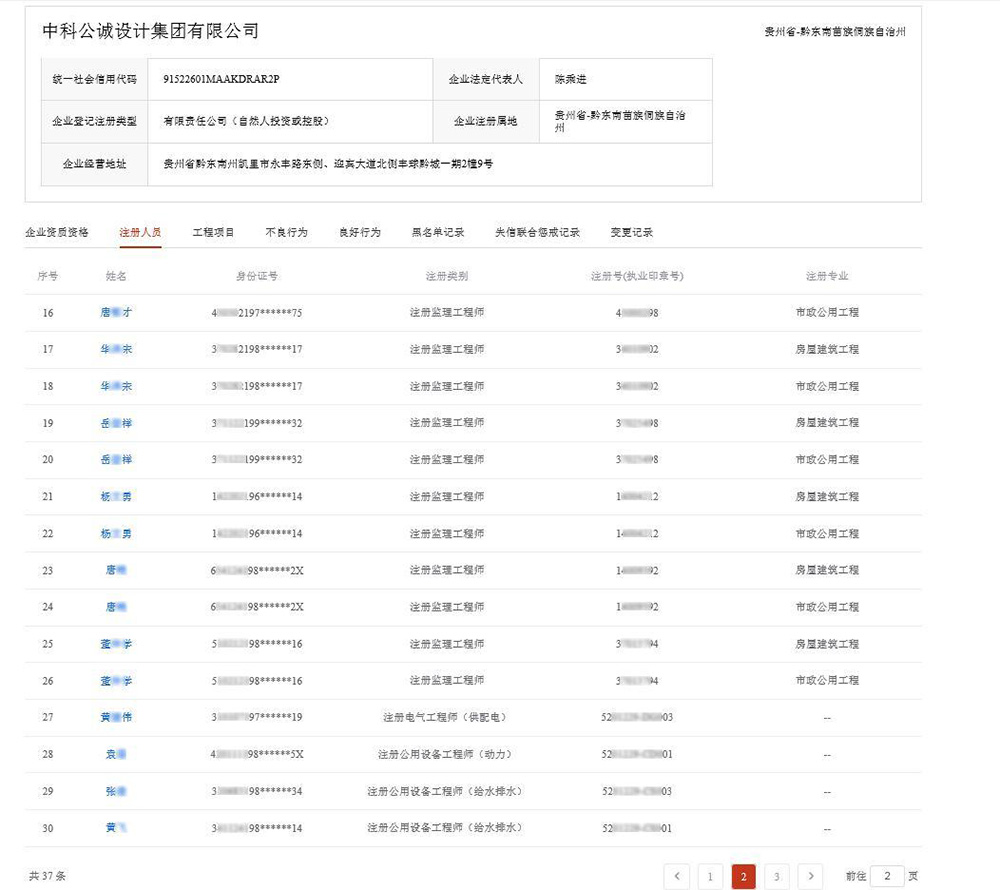Go to the previous page using the left arrow
1000x890 pixels.
point(677,877)
